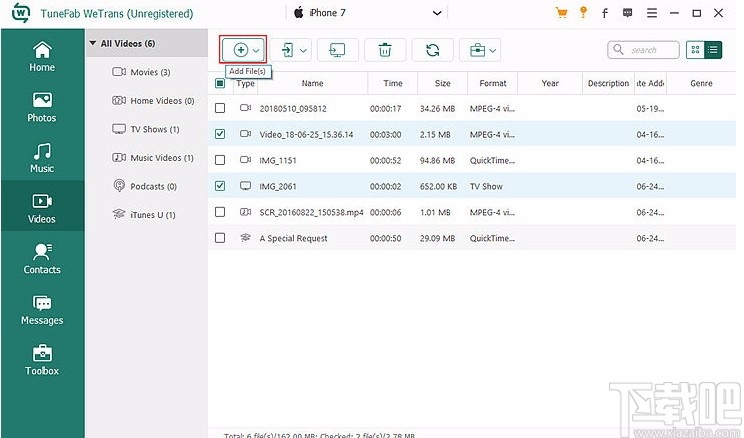
Task: Open Messages section in sidebar
Action: [42, 310]
